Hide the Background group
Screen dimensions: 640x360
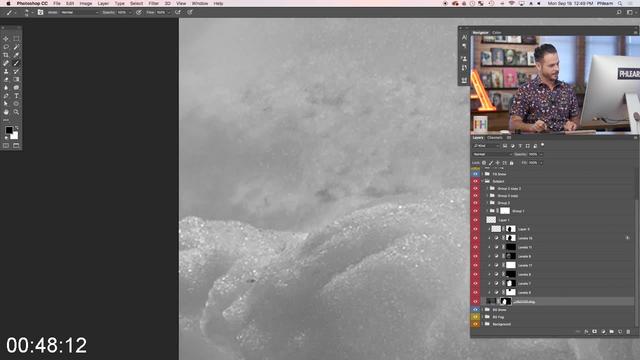tap(475, 324)
